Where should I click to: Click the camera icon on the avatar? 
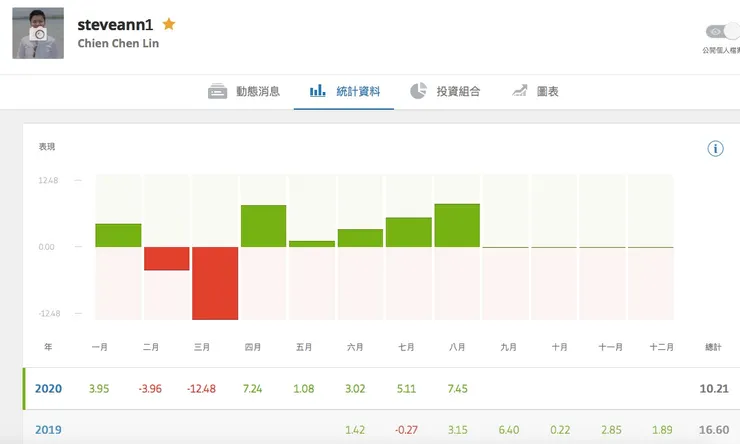[39, 33]
